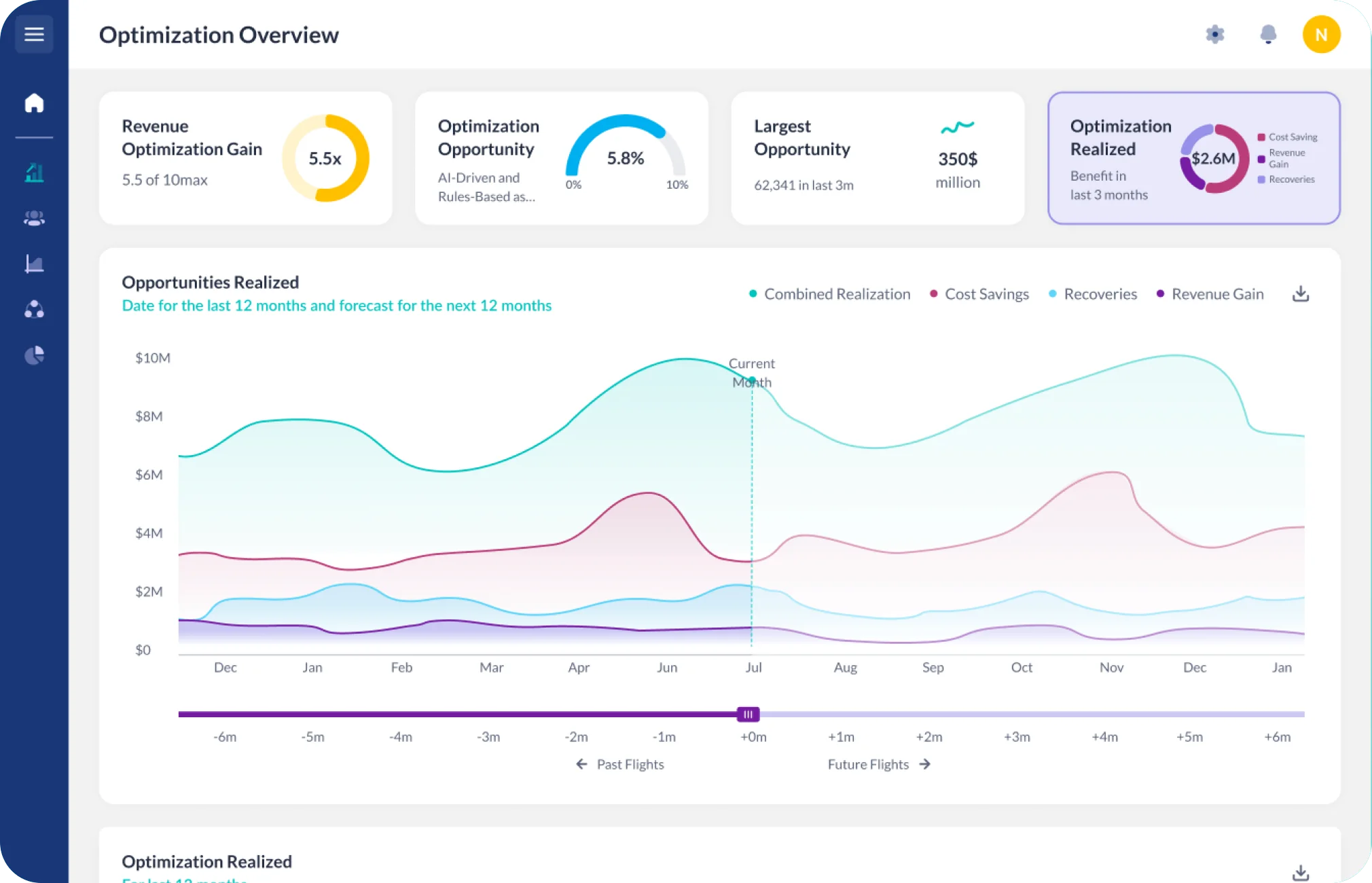The height and width of the screenshot is (883, 1372).
Task: Open the user avatar labeled N
Action: click(1321, 34)
